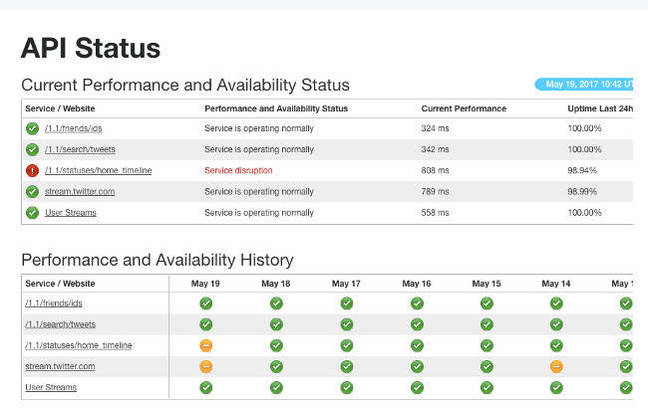Click May 15 green check for search/tweets history

pyautogui.click(x=486, y=324)
